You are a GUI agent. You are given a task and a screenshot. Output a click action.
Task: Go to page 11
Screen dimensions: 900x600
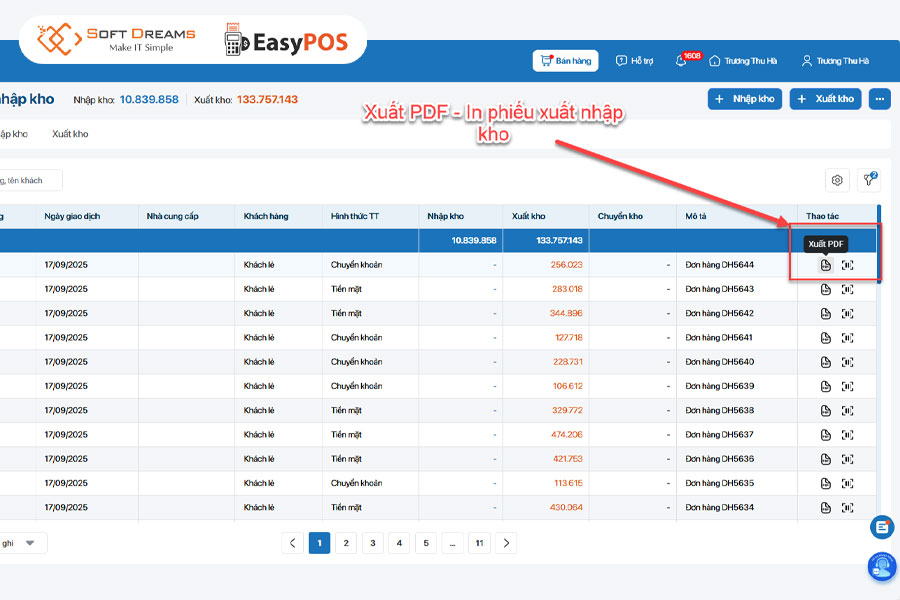coord(479,543)
